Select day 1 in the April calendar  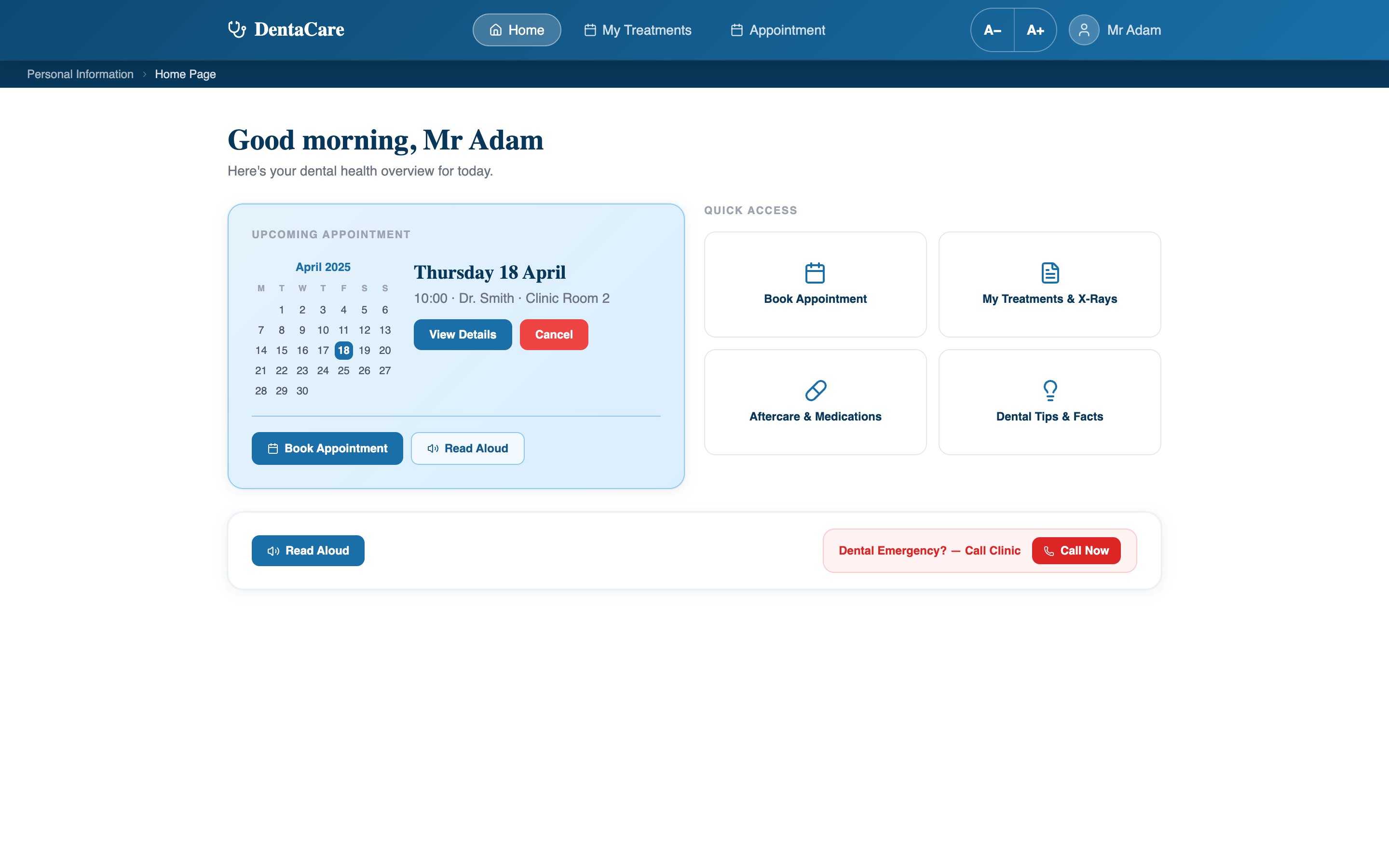pyautogui.click(x=281, y=310)
